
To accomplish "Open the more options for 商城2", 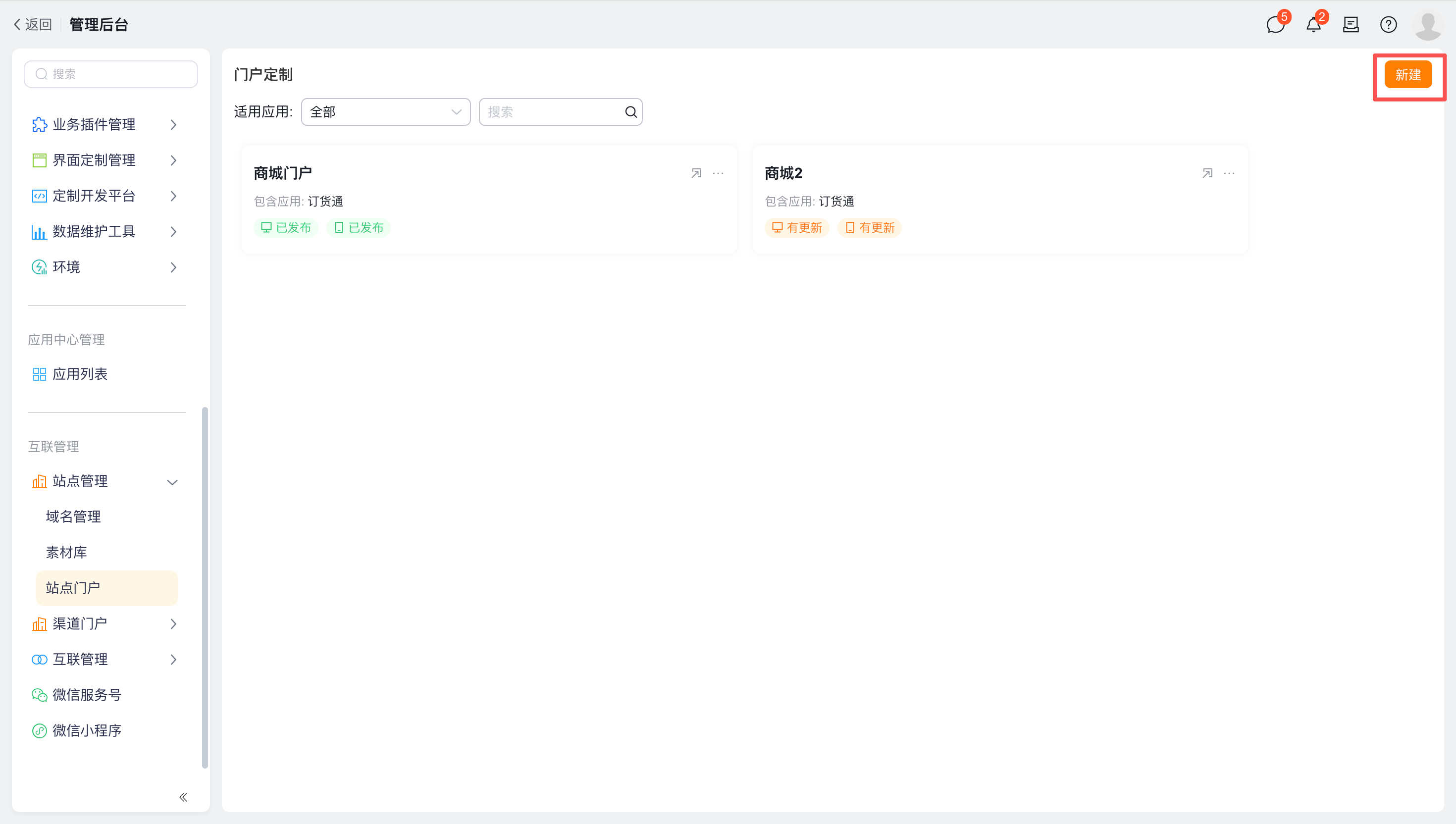I will click(x=1229, y=173).
